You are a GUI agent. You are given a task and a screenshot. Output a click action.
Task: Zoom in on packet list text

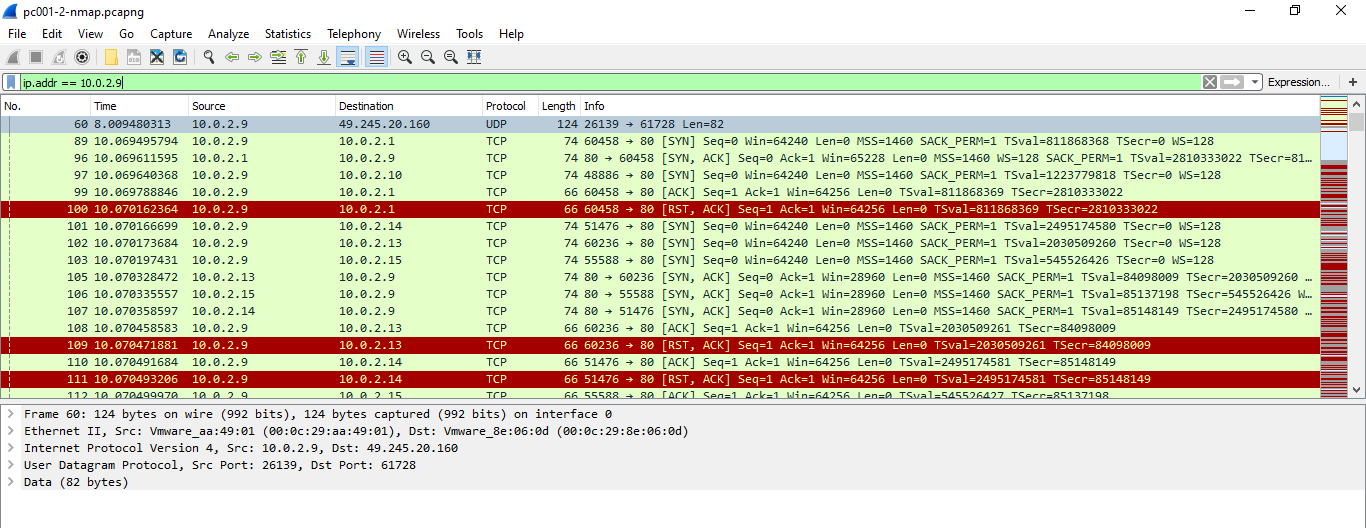405,57
